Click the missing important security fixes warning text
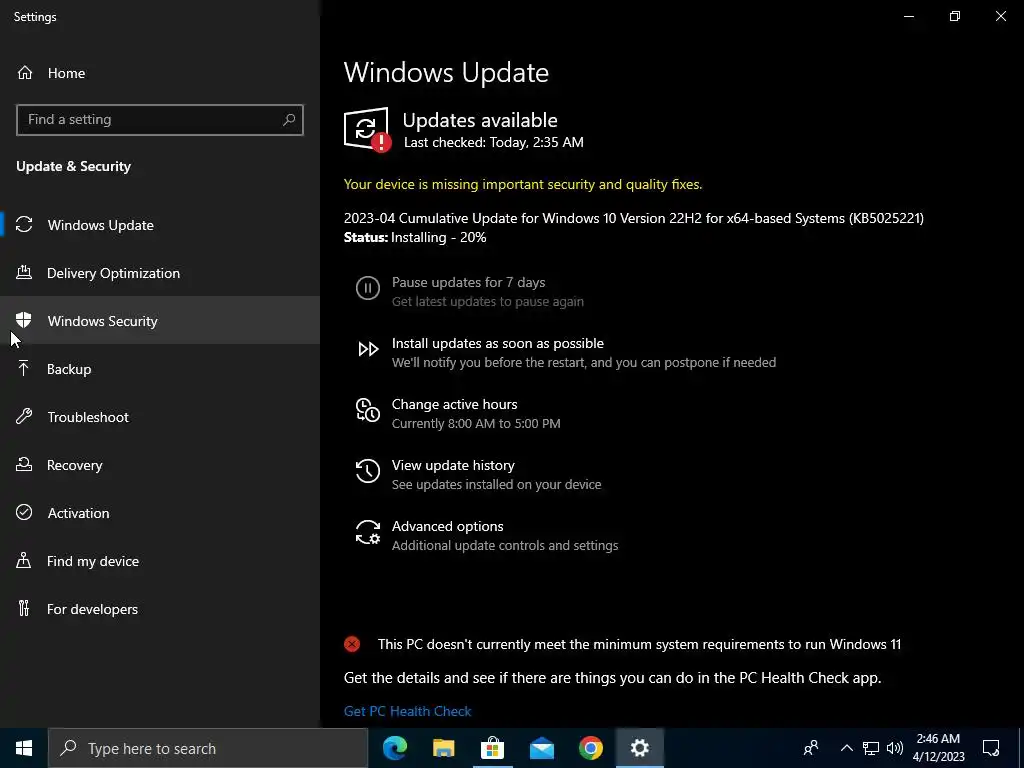Image resolution: width=1024 pixels, height=768 pixels. point(523,184)
